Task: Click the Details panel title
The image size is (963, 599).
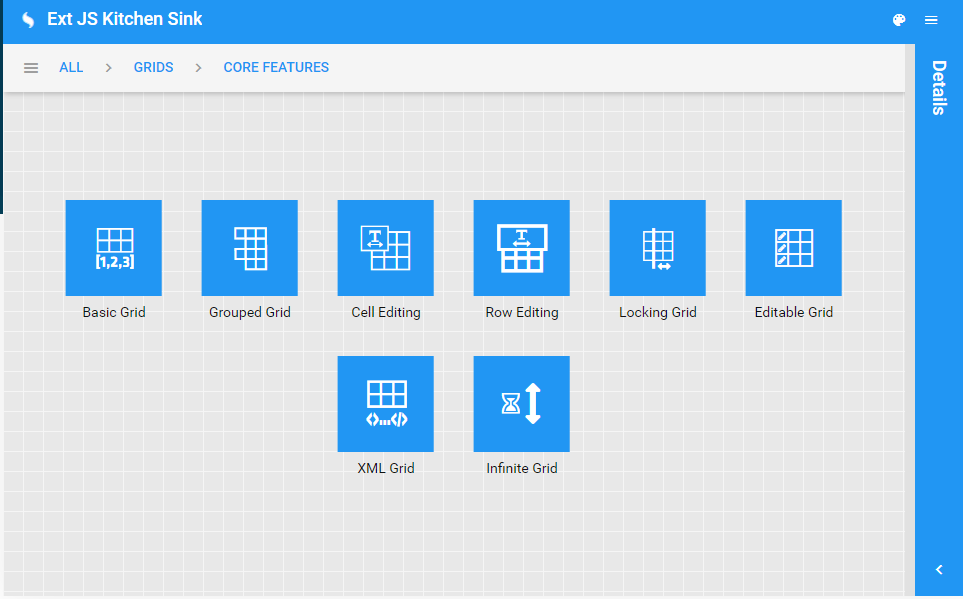Action: pos(939,87)
